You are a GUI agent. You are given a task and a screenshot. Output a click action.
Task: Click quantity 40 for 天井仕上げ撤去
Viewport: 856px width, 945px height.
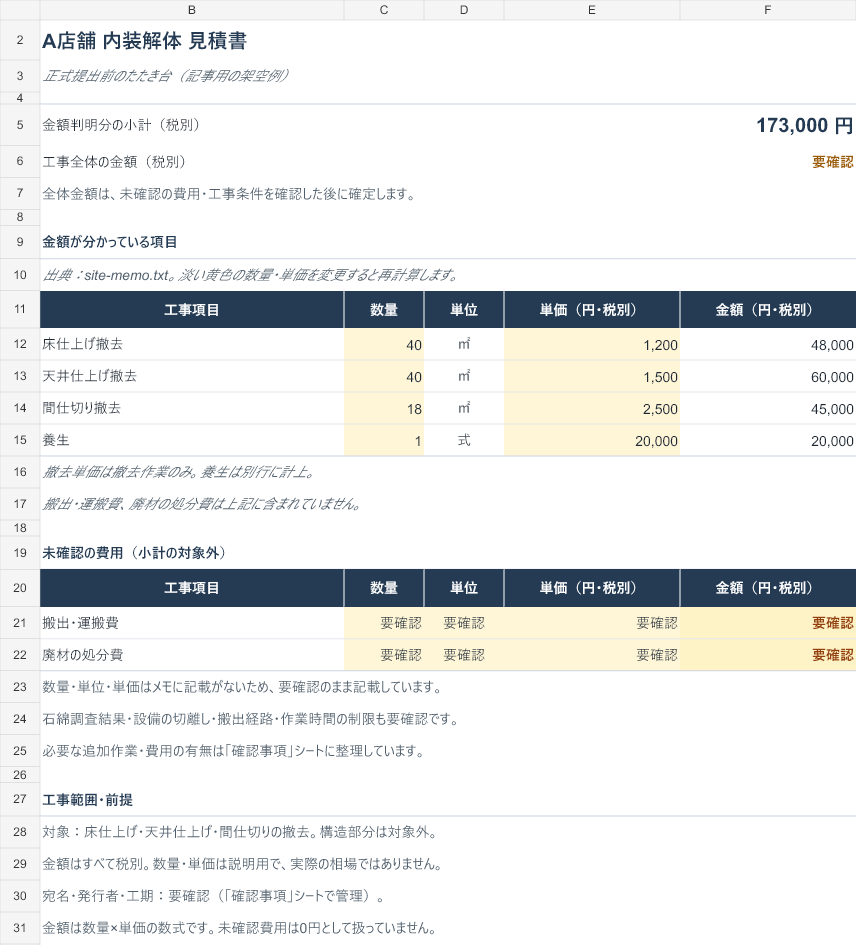point(383,377)
